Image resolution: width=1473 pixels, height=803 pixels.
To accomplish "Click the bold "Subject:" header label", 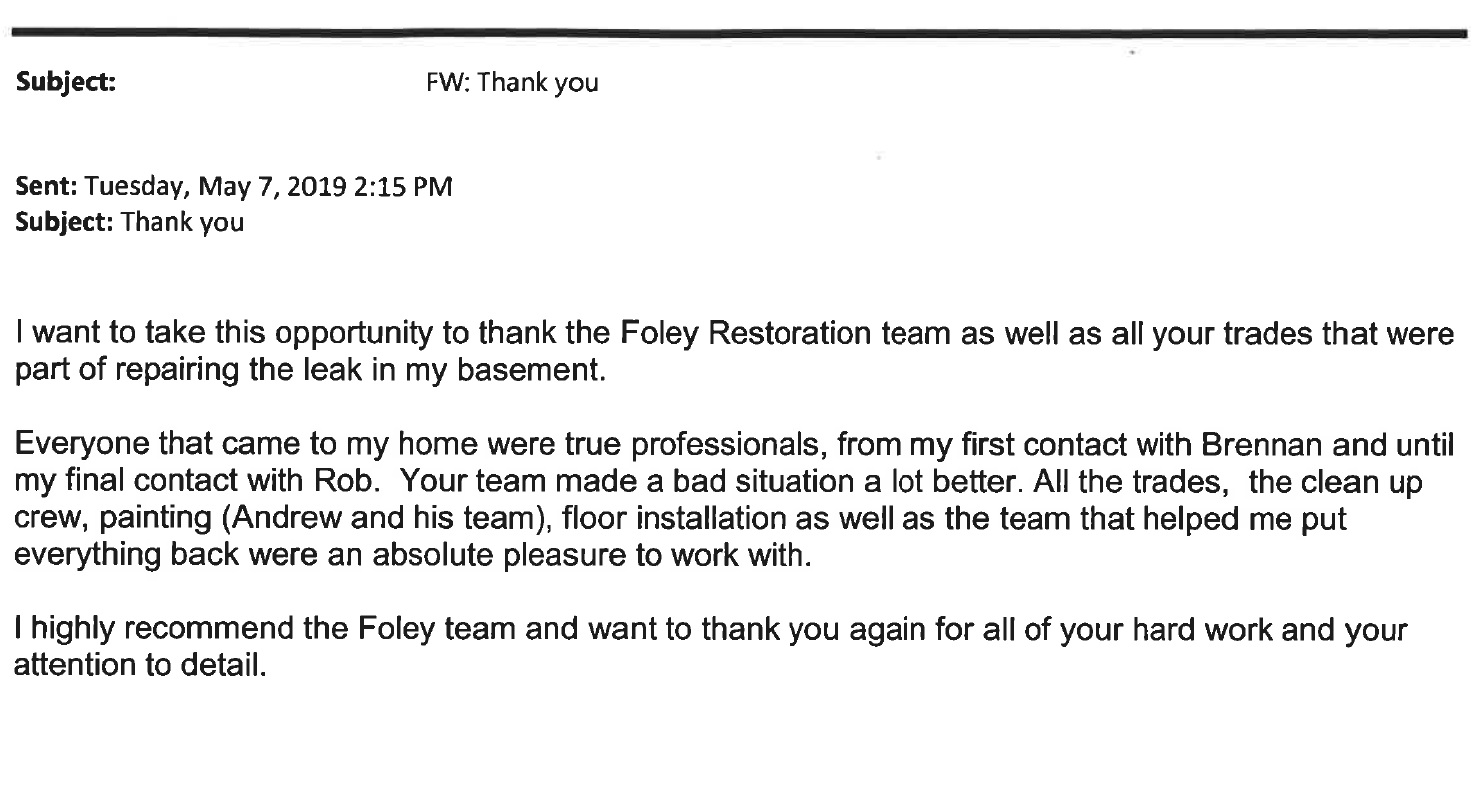I will coord(66,83).
